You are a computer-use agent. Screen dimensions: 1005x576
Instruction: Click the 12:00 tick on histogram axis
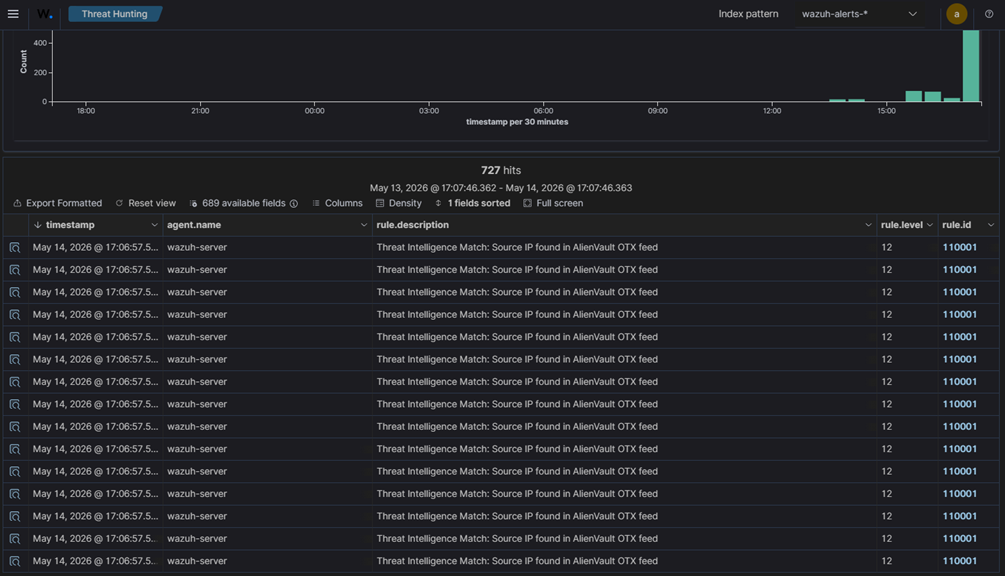[772, 111]
